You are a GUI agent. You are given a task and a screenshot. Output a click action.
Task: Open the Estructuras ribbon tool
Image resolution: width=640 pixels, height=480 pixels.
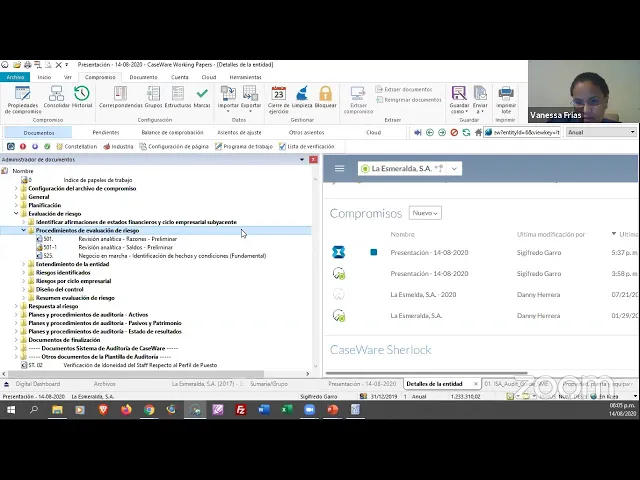[178, 97]
